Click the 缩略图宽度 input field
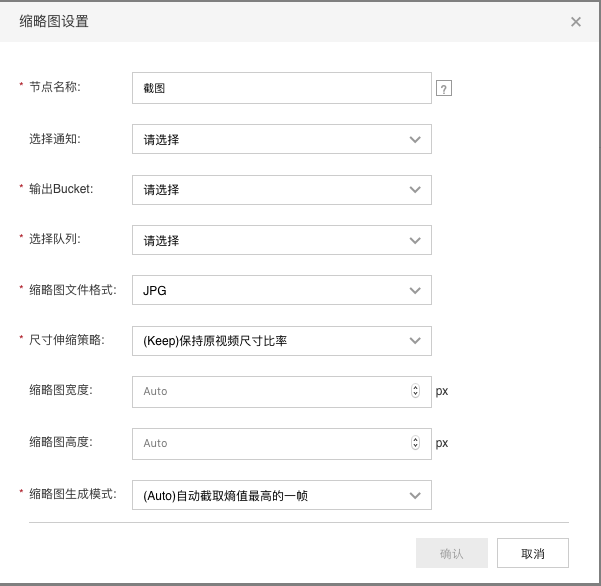 click(282, 392)
